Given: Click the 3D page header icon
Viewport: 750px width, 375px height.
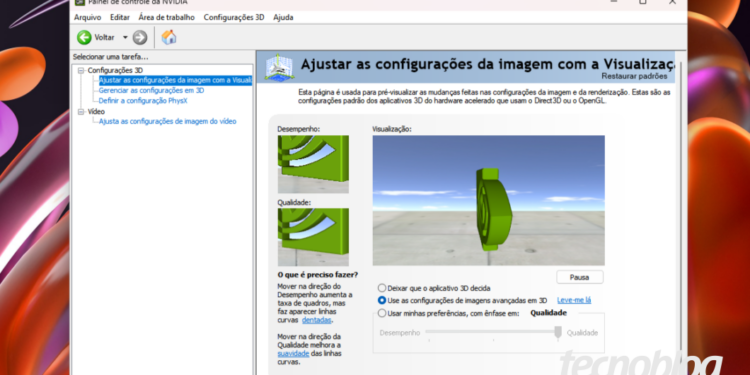Looking at the screenshot, I should 279,67.
